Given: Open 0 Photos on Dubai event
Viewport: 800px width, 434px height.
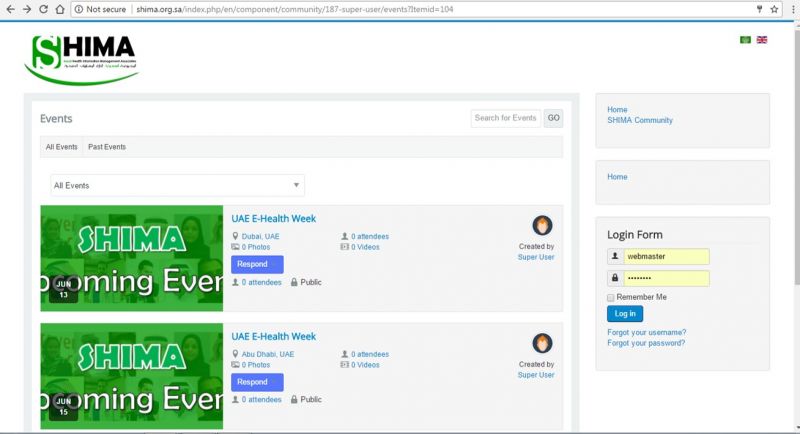Looking at the screenshot, I should pyautogui.click(x=256, y=247).
